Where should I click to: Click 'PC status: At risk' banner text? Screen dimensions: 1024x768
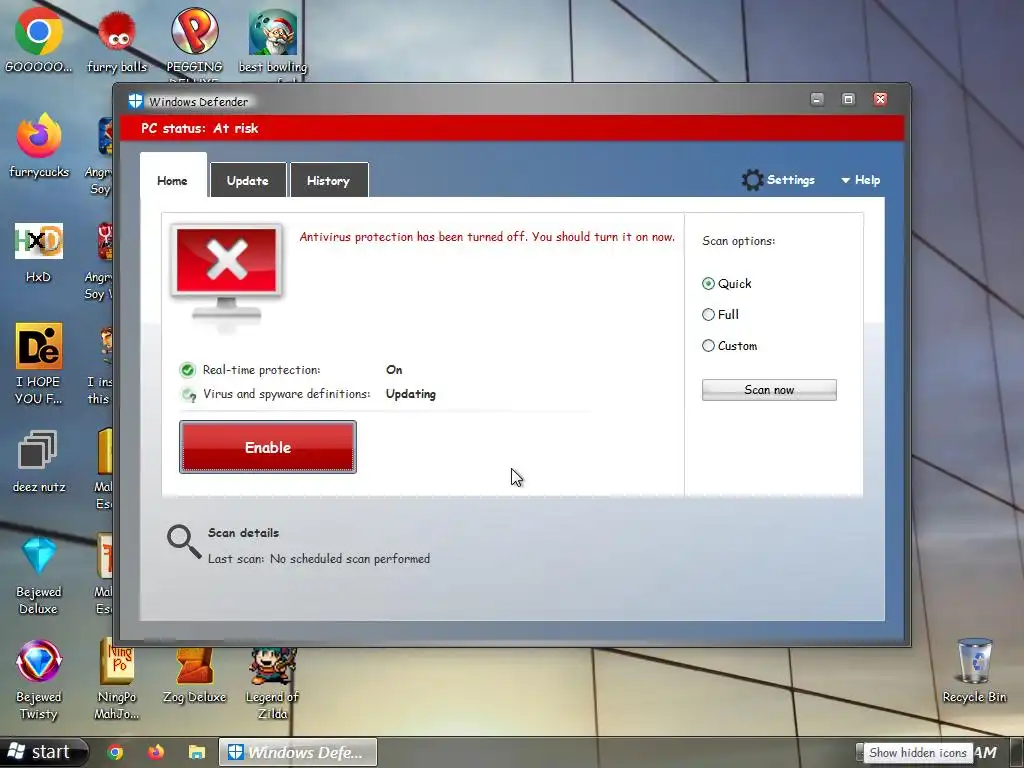(x=199, y=128)
